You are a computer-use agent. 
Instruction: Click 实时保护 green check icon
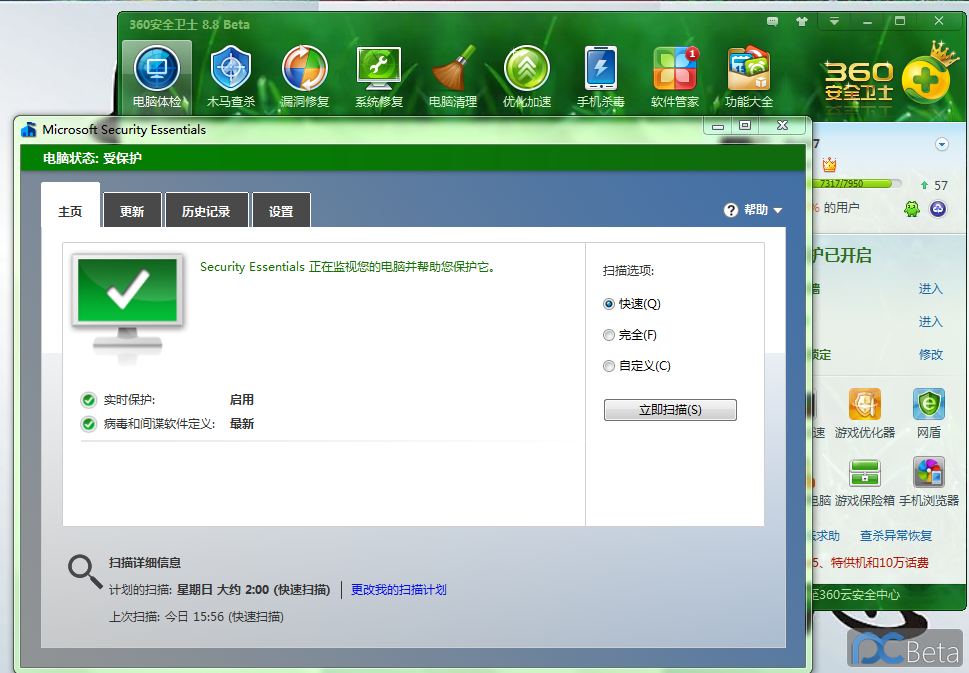88,400
